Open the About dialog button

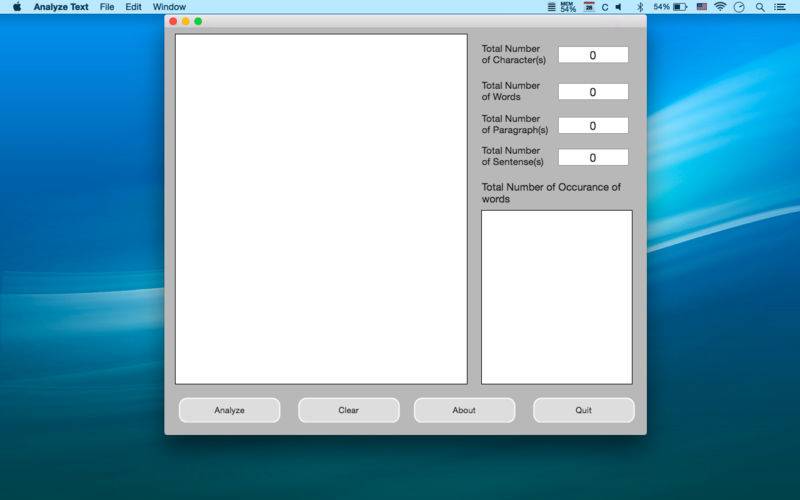(x=464, y=410)
